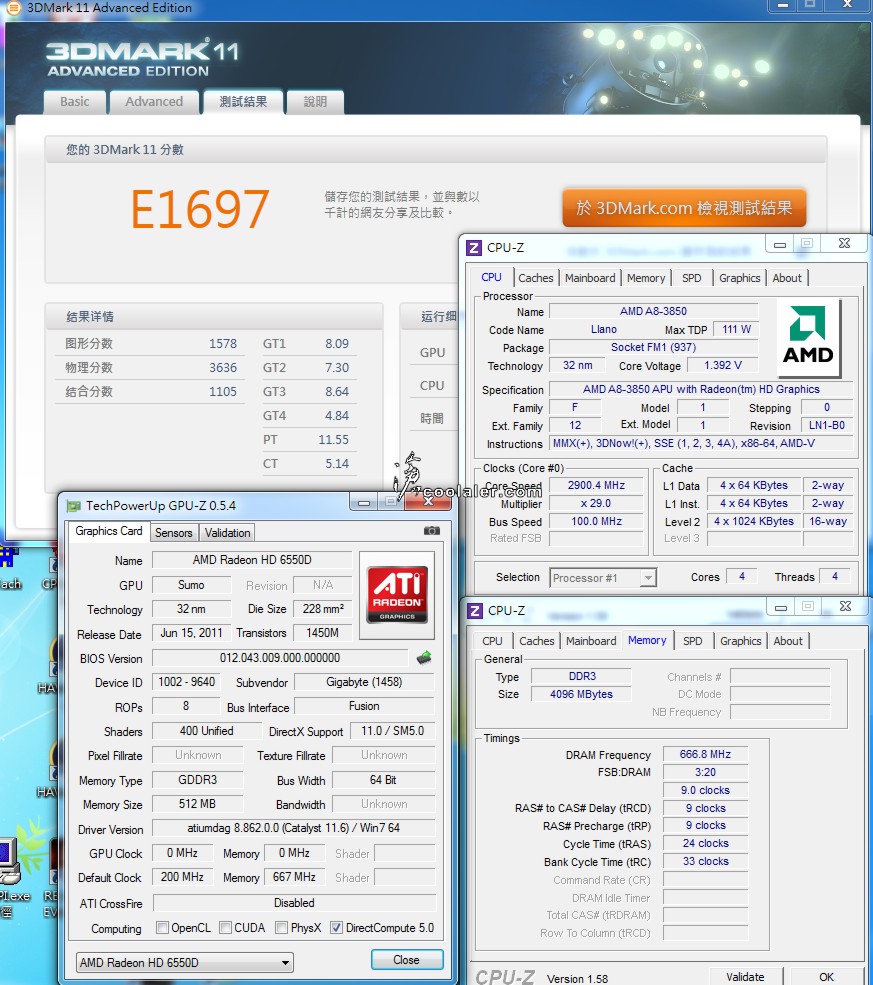Click the Driver Version field in GPU-Z
The height and width of the screenshot is (985, 873).
pyautogui.click(x=294, y=828)
